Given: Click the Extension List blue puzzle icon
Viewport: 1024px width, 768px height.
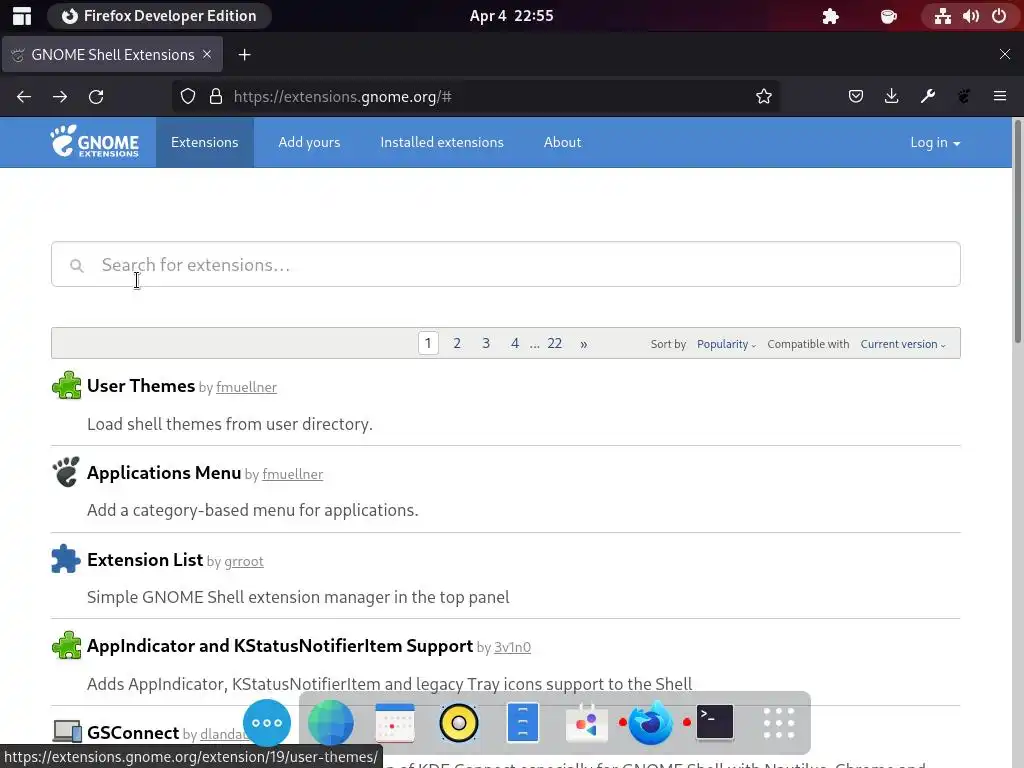Looking at the screenshot, I should coord(66,558).
